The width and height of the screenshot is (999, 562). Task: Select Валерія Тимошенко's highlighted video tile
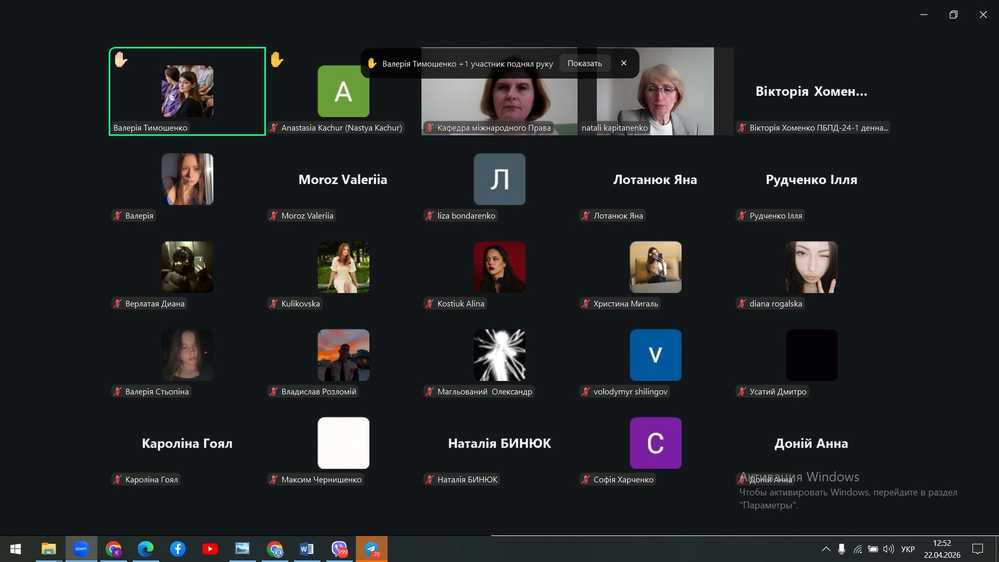coord(187,91)
